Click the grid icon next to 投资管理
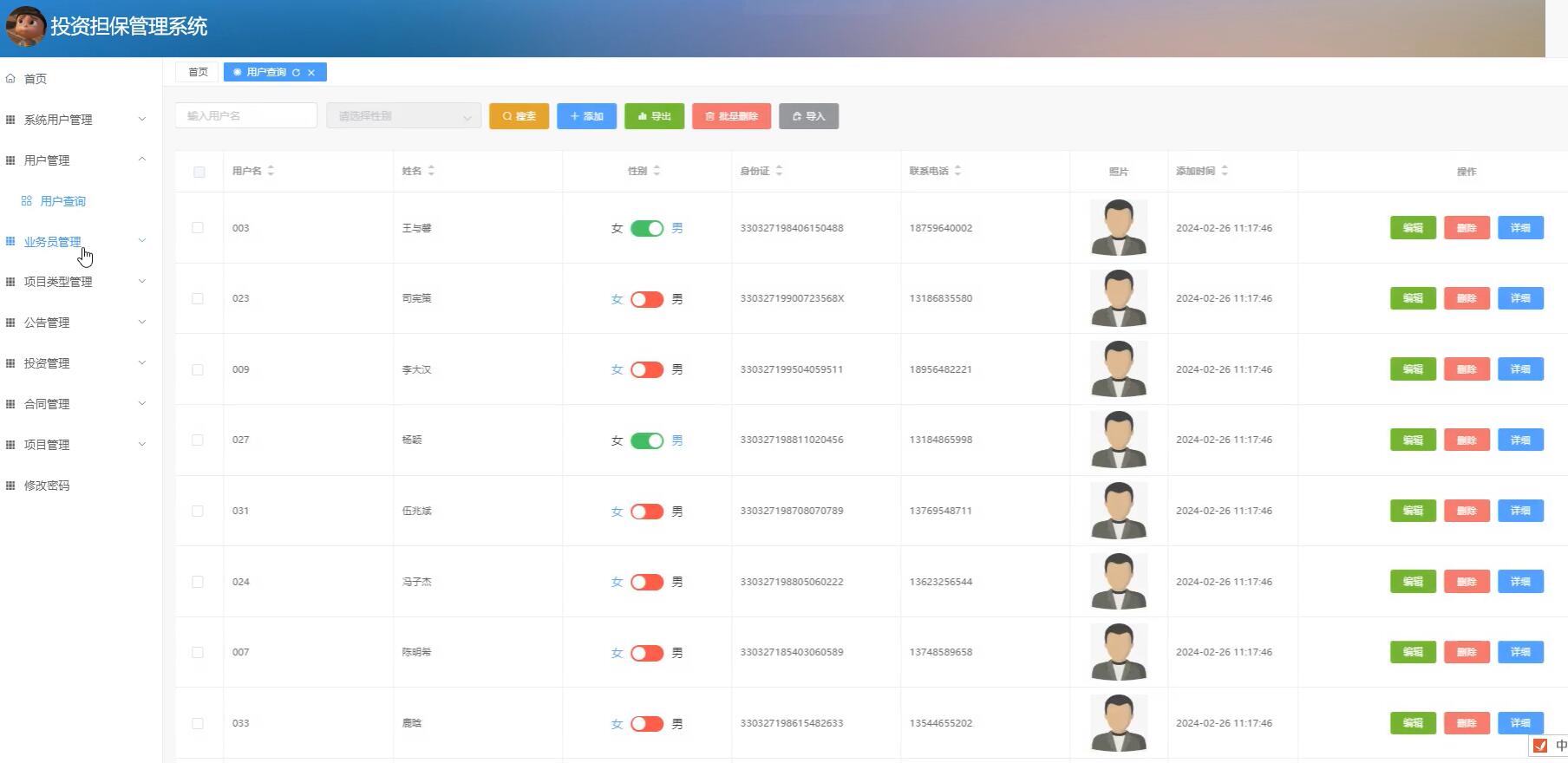Viewport: 1568px width, 763px height. click(10, 363)
